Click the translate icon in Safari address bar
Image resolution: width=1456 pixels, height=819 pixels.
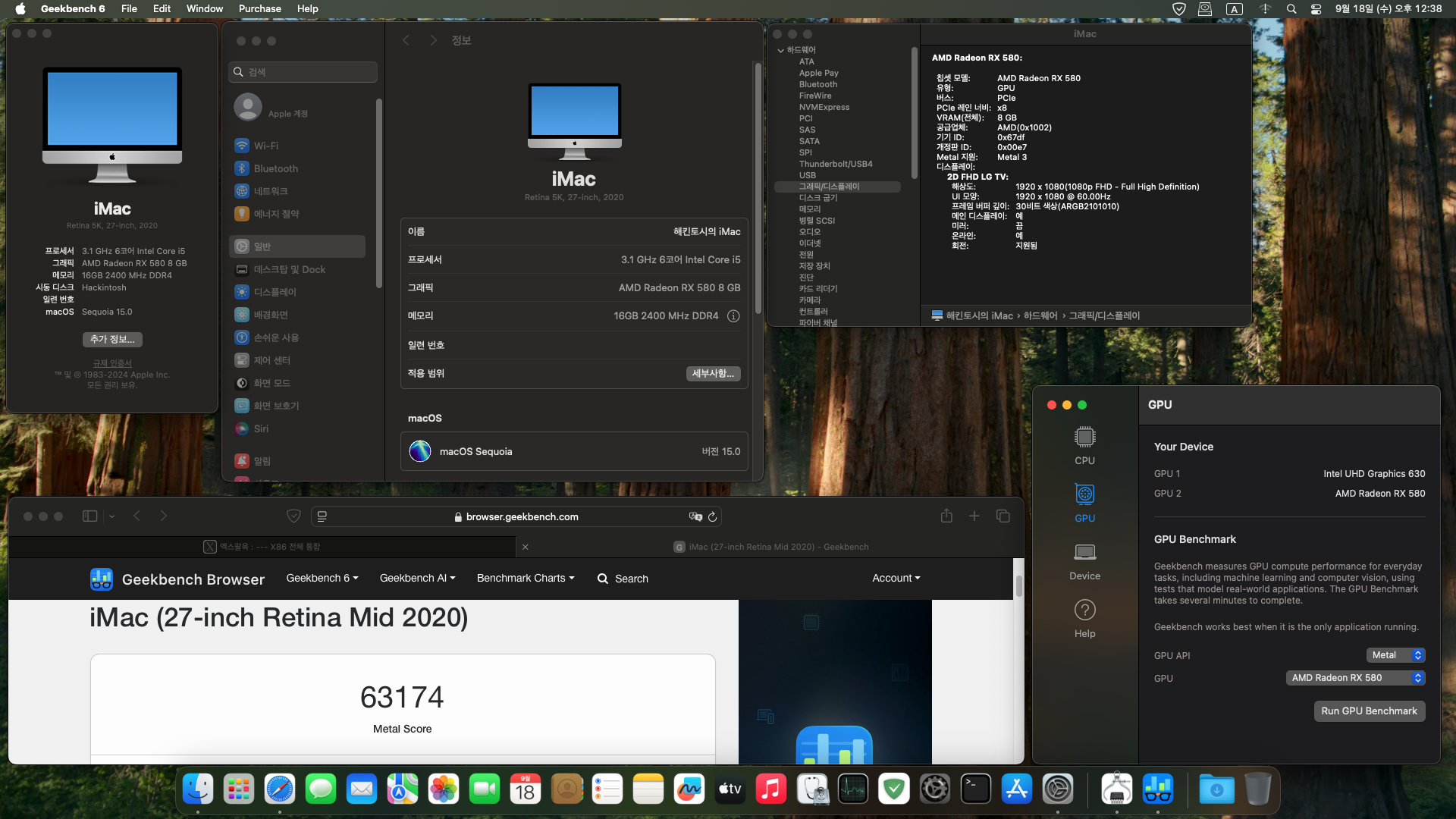tap(695, 516)
